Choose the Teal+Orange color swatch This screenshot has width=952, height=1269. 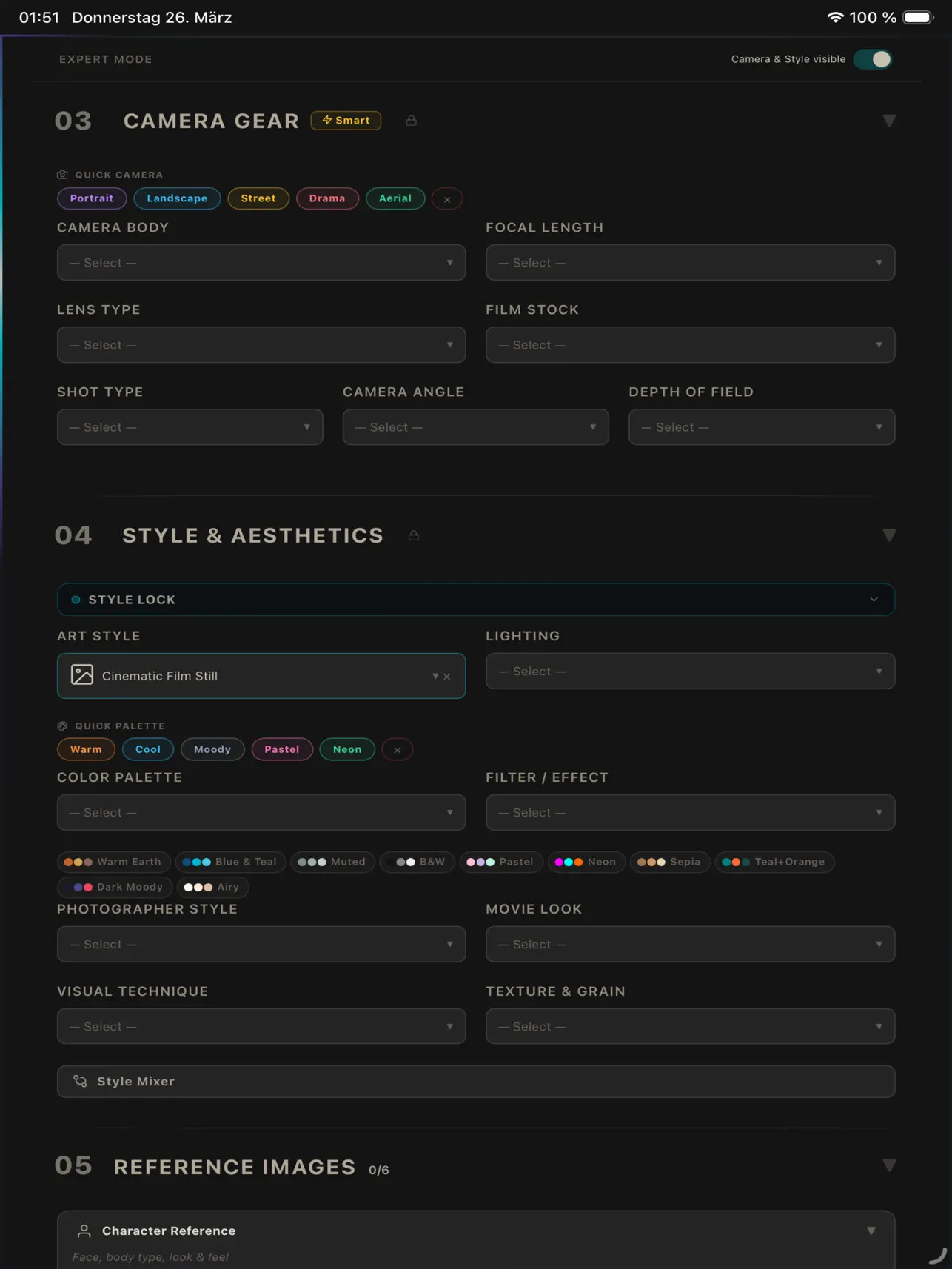point(774,862)
